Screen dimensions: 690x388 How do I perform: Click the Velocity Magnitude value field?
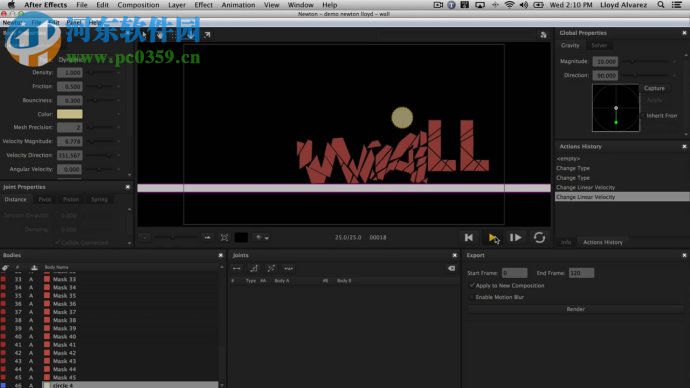(70, 142)
